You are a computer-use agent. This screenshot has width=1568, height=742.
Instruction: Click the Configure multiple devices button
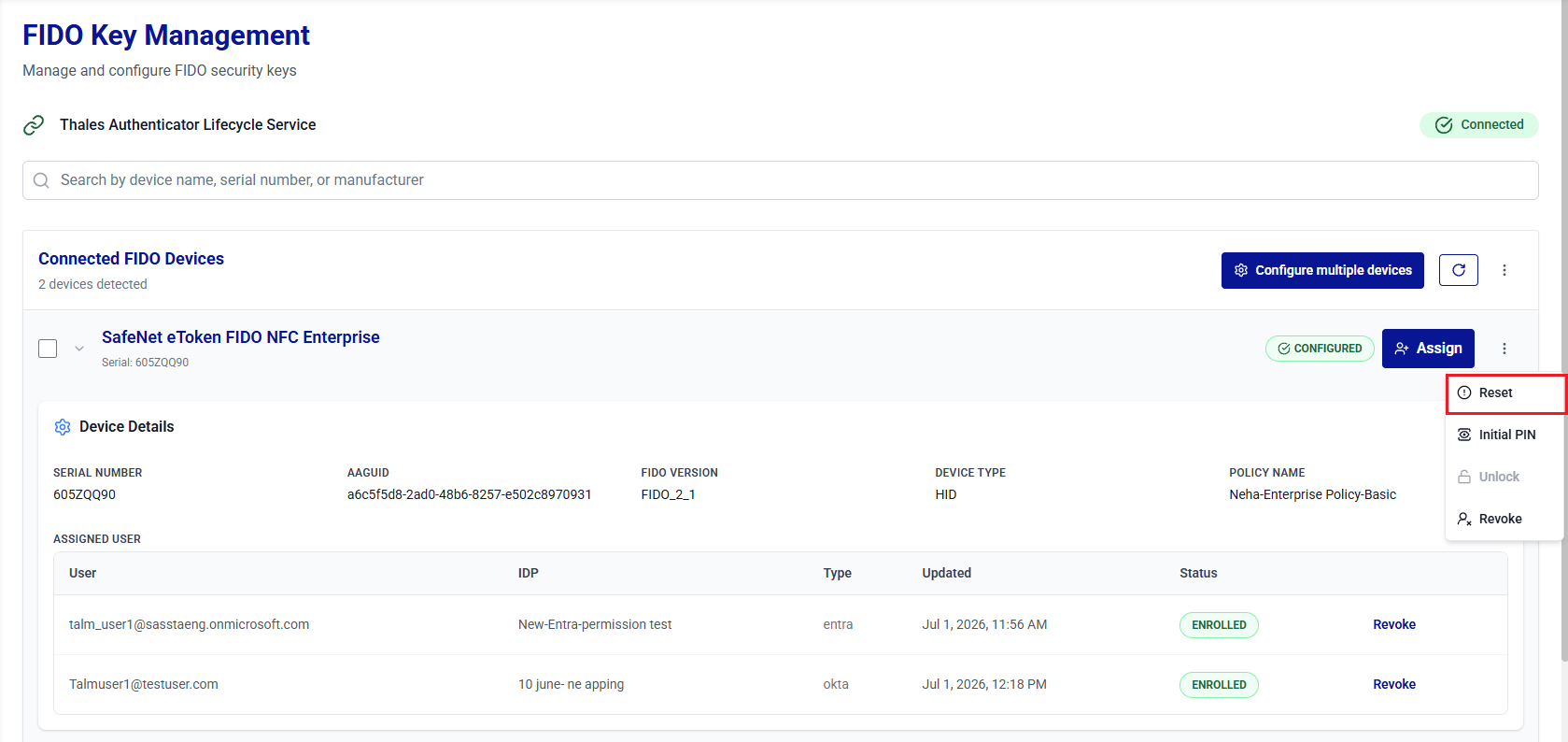coord(1322,270)
